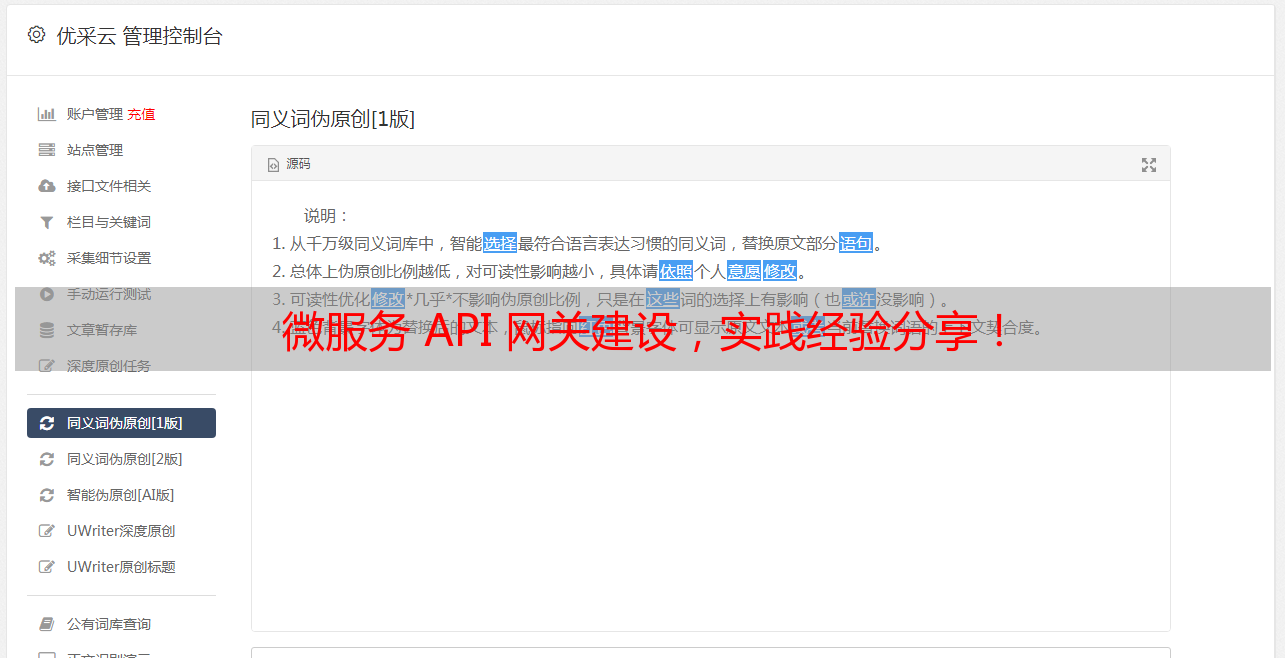
Task: Click the 源码 source code icon in editor toolbar
Action: click(x=273, y=164)
